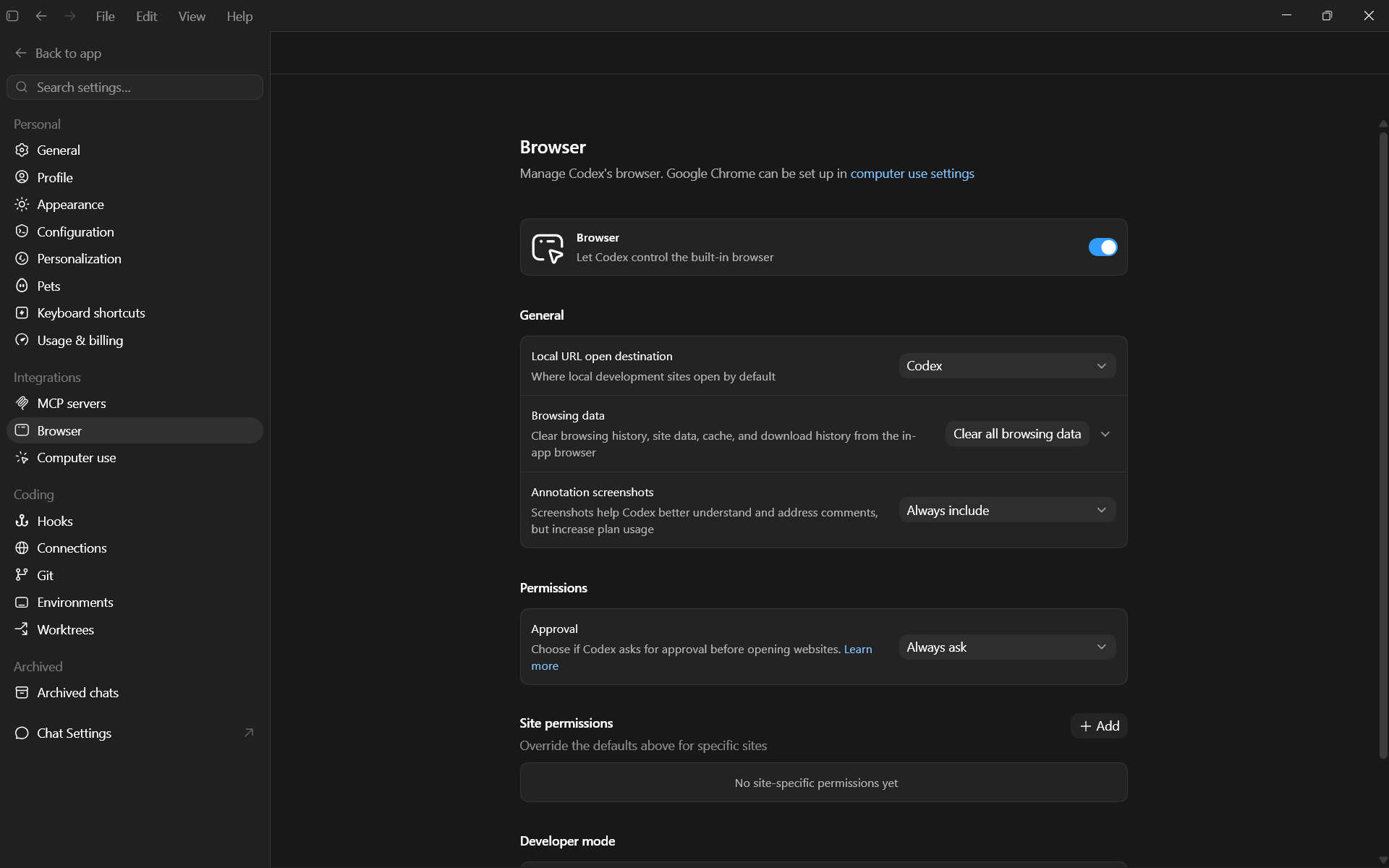Click the Integrations section label
Image resolution: width=1389 pixels, height=868 pixels.
[47, 377]
